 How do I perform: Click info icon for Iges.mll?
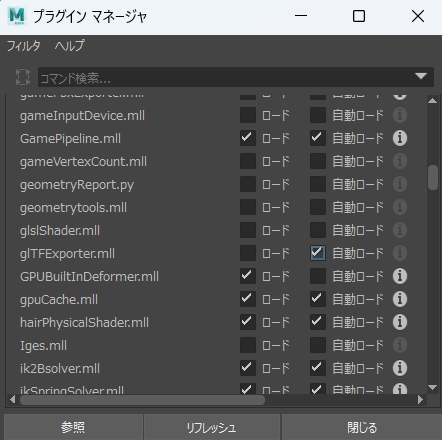(x=400, y=345)
